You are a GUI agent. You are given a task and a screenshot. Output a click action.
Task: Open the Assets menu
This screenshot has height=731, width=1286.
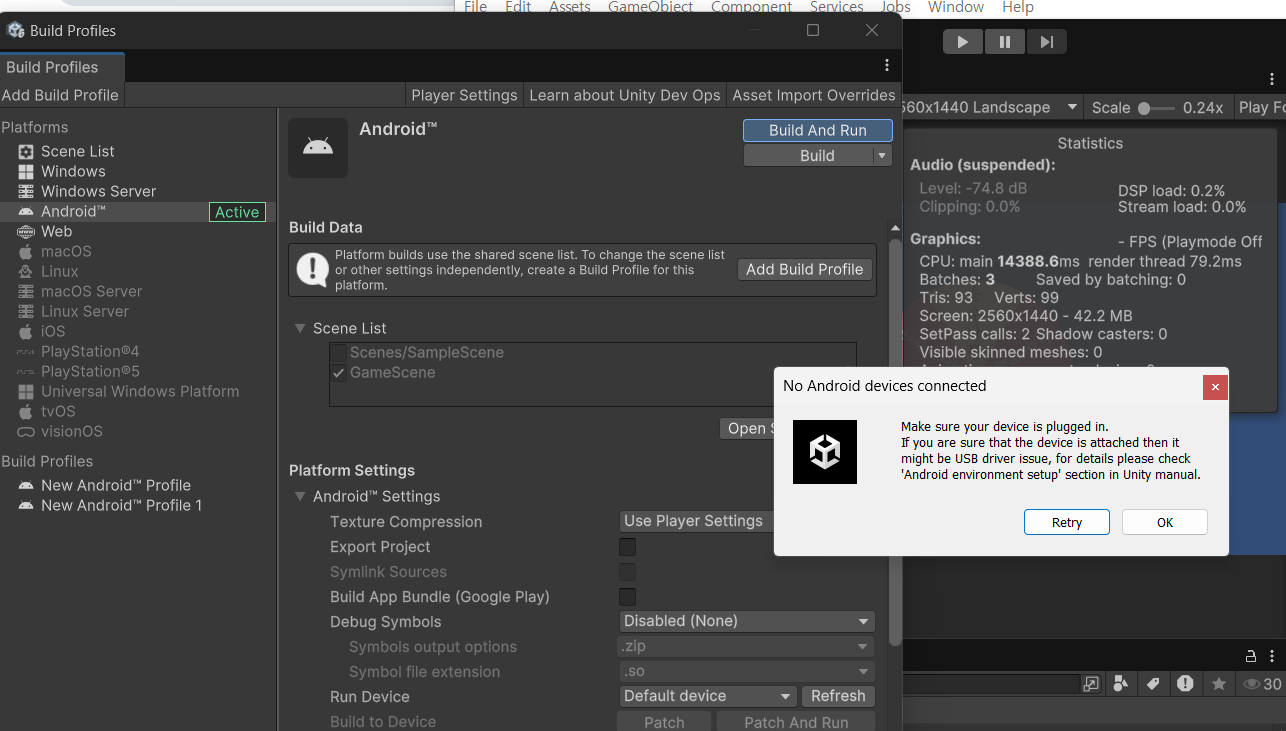coord(569,7)
